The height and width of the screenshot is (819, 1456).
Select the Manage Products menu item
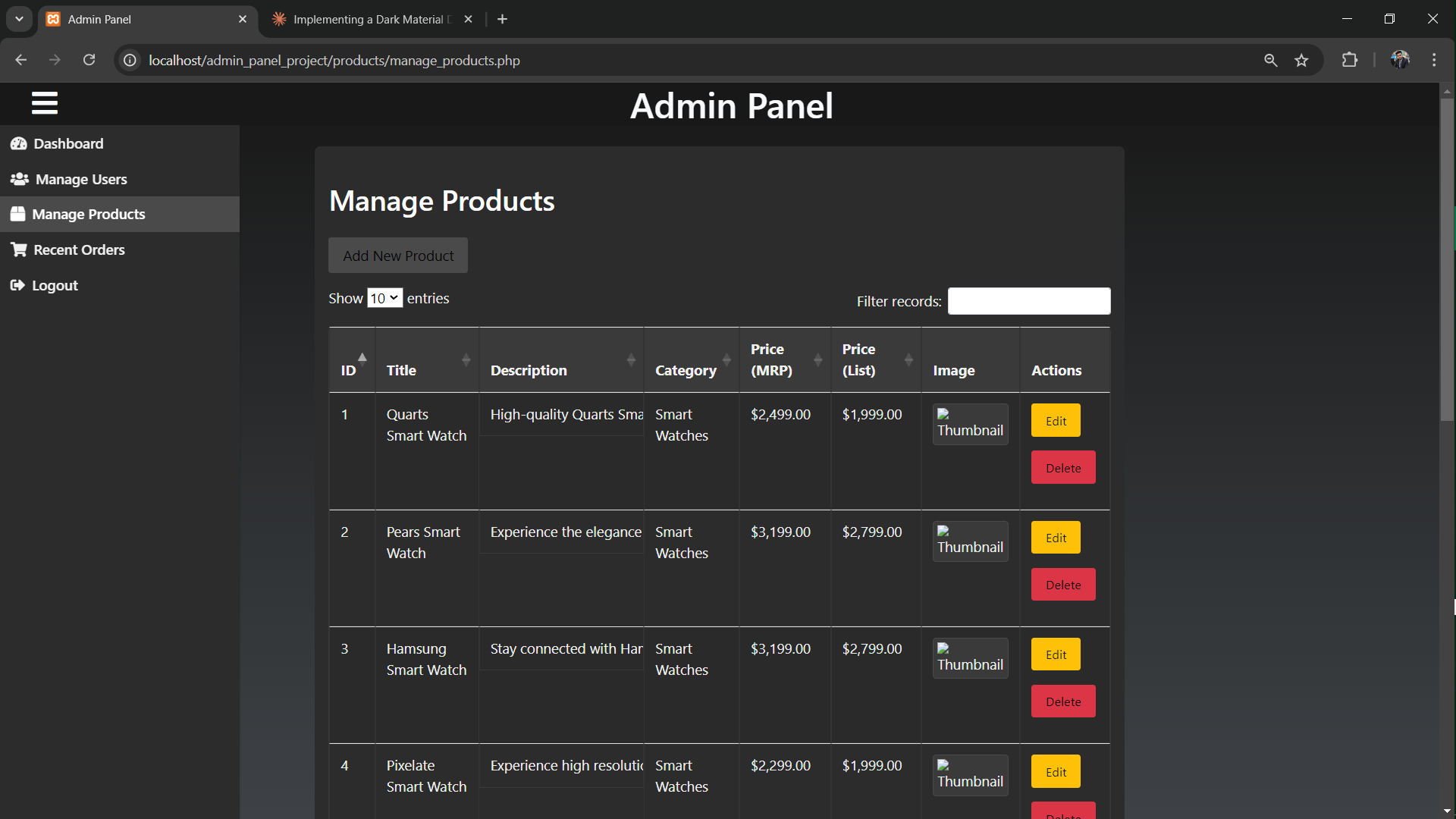click(x=119, y=214)
